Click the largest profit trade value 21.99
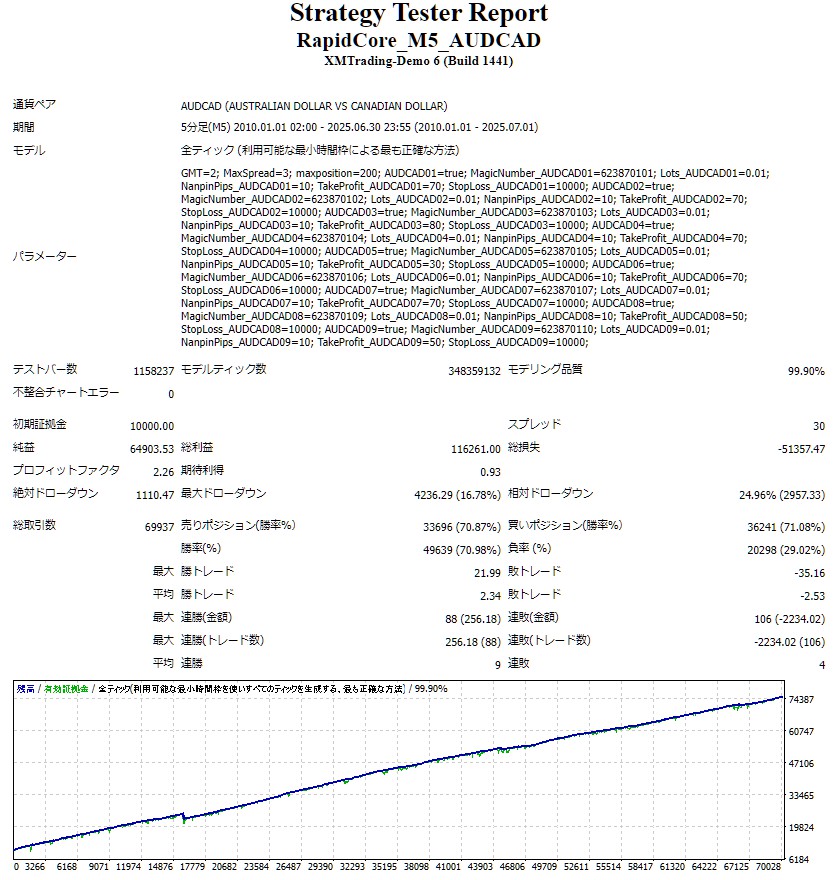This screenshot has width=836, height=880. coord(487,573)
